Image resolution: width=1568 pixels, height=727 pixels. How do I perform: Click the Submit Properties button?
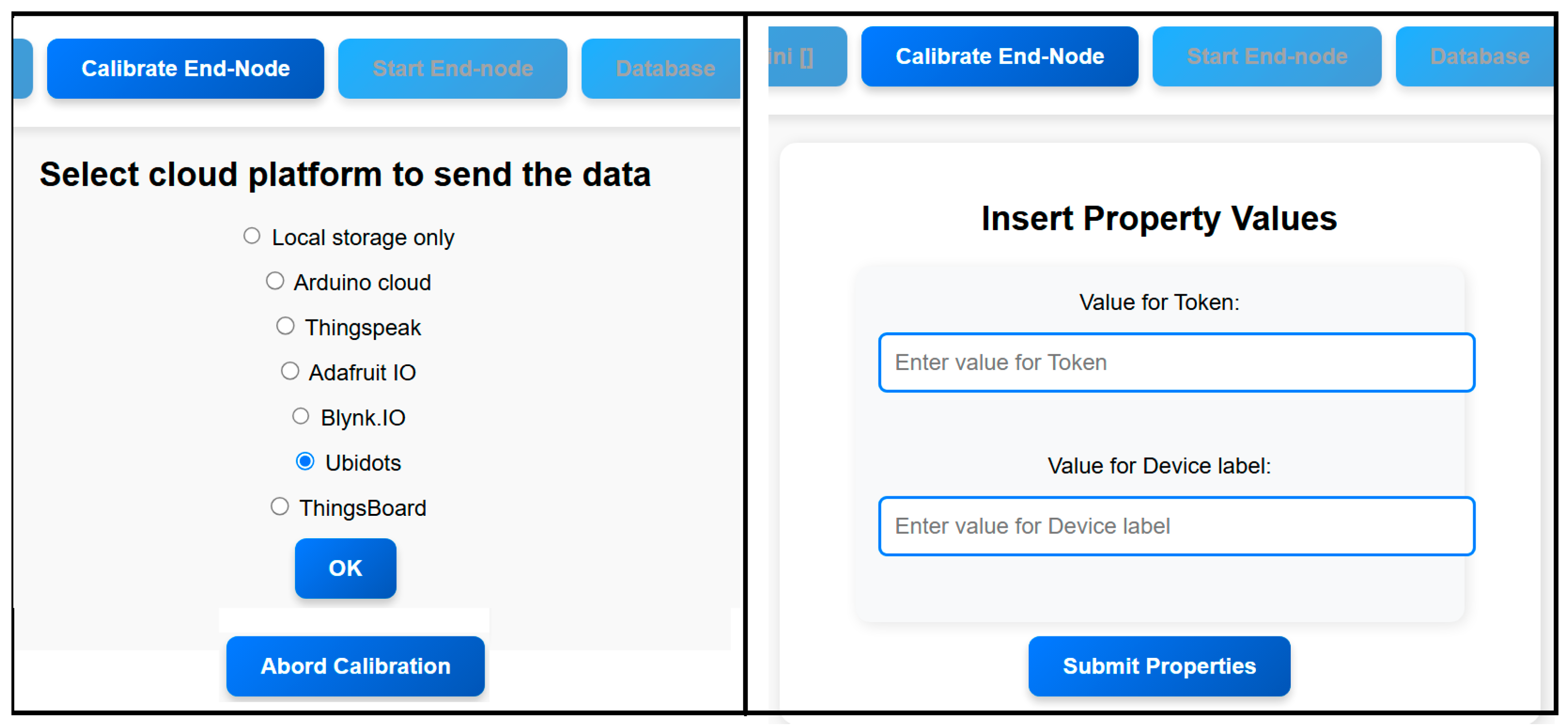[1159, 667]
